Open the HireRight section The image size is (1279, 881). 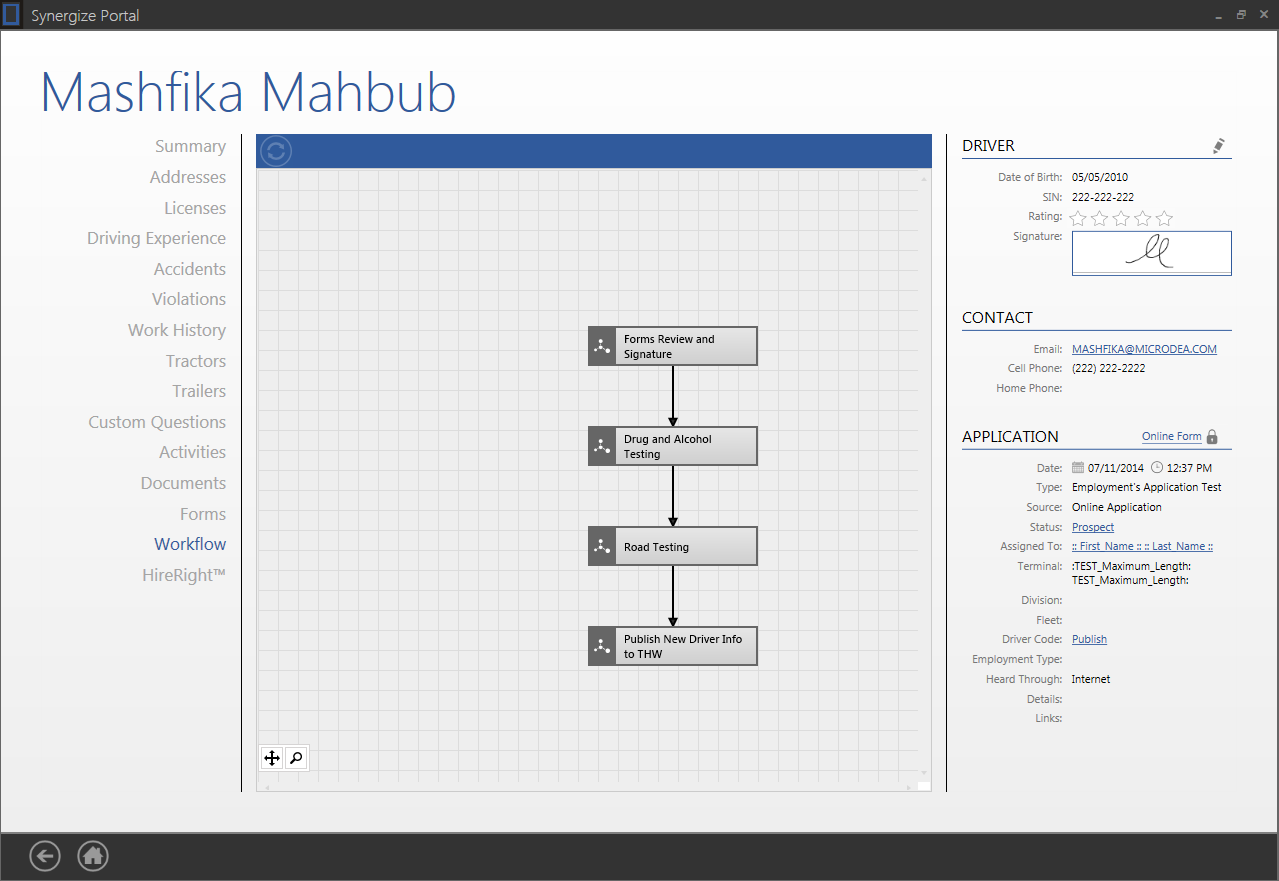(183, 575)
